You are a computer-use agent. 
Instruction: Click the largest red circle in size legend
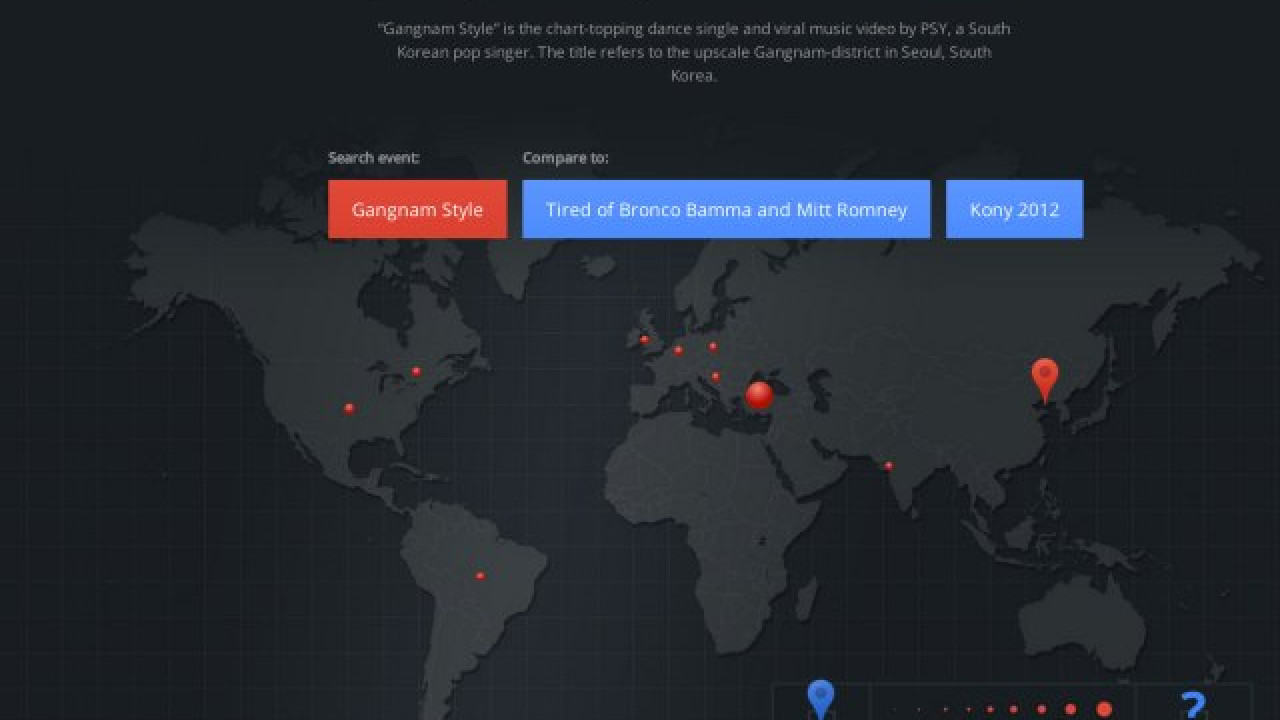1104,709
